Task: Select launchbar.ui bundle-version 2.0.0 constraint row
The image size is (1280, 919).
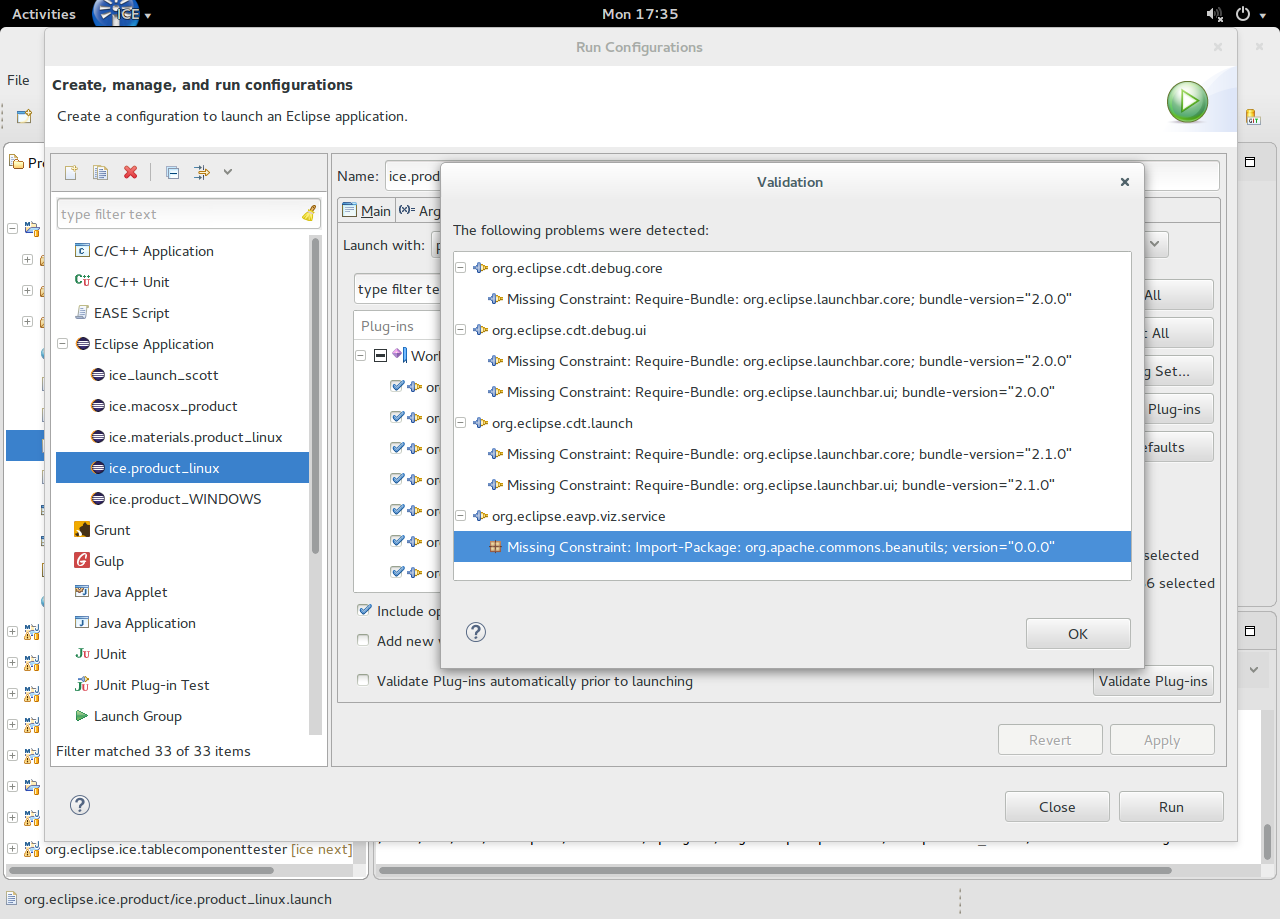Action: 792,392
